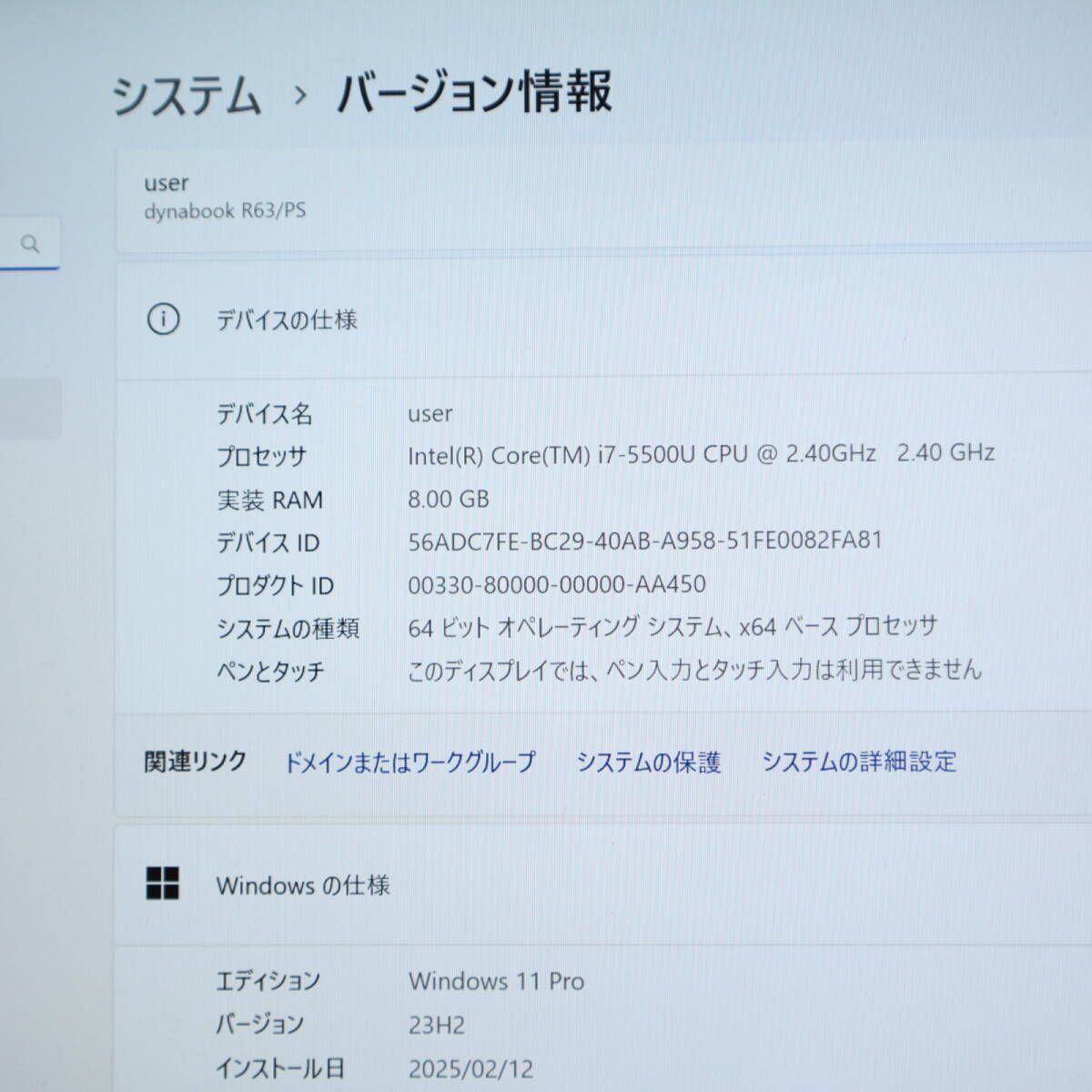
Task: Click the ペンとタッチ label
Action: pos(270,672)
